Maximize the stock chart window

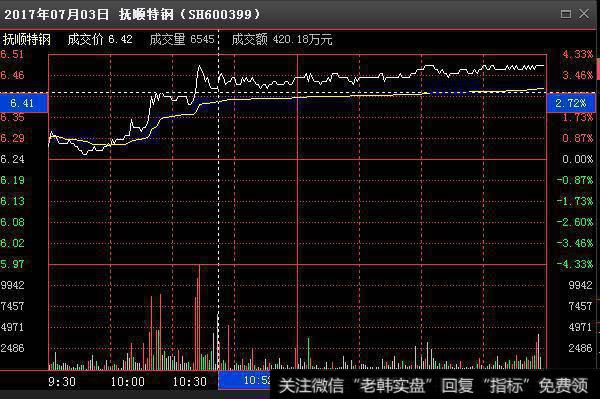(566, 14)
